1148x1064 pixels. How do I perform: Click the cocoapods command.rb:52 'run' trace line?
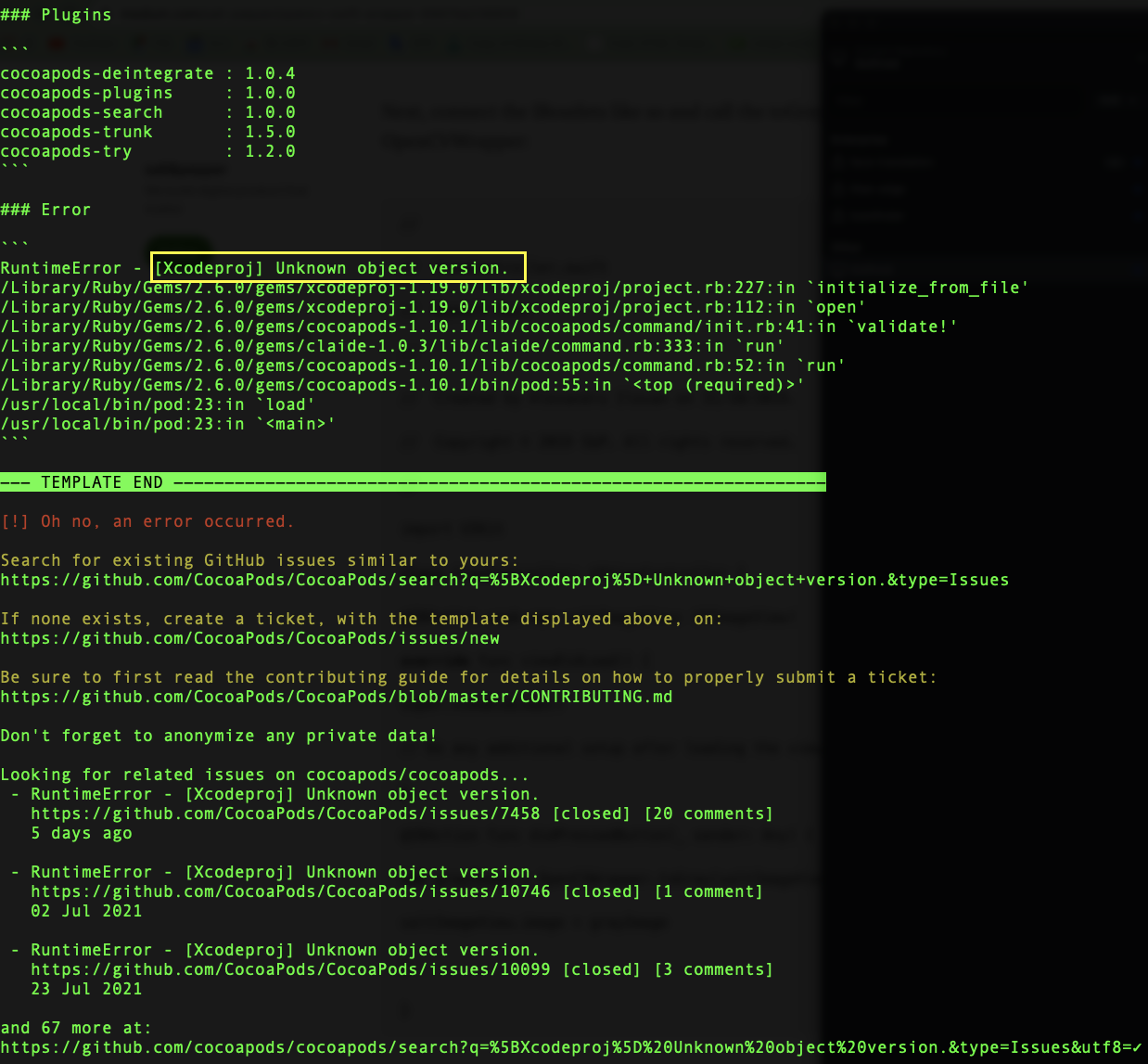click(x=423, y=365)
